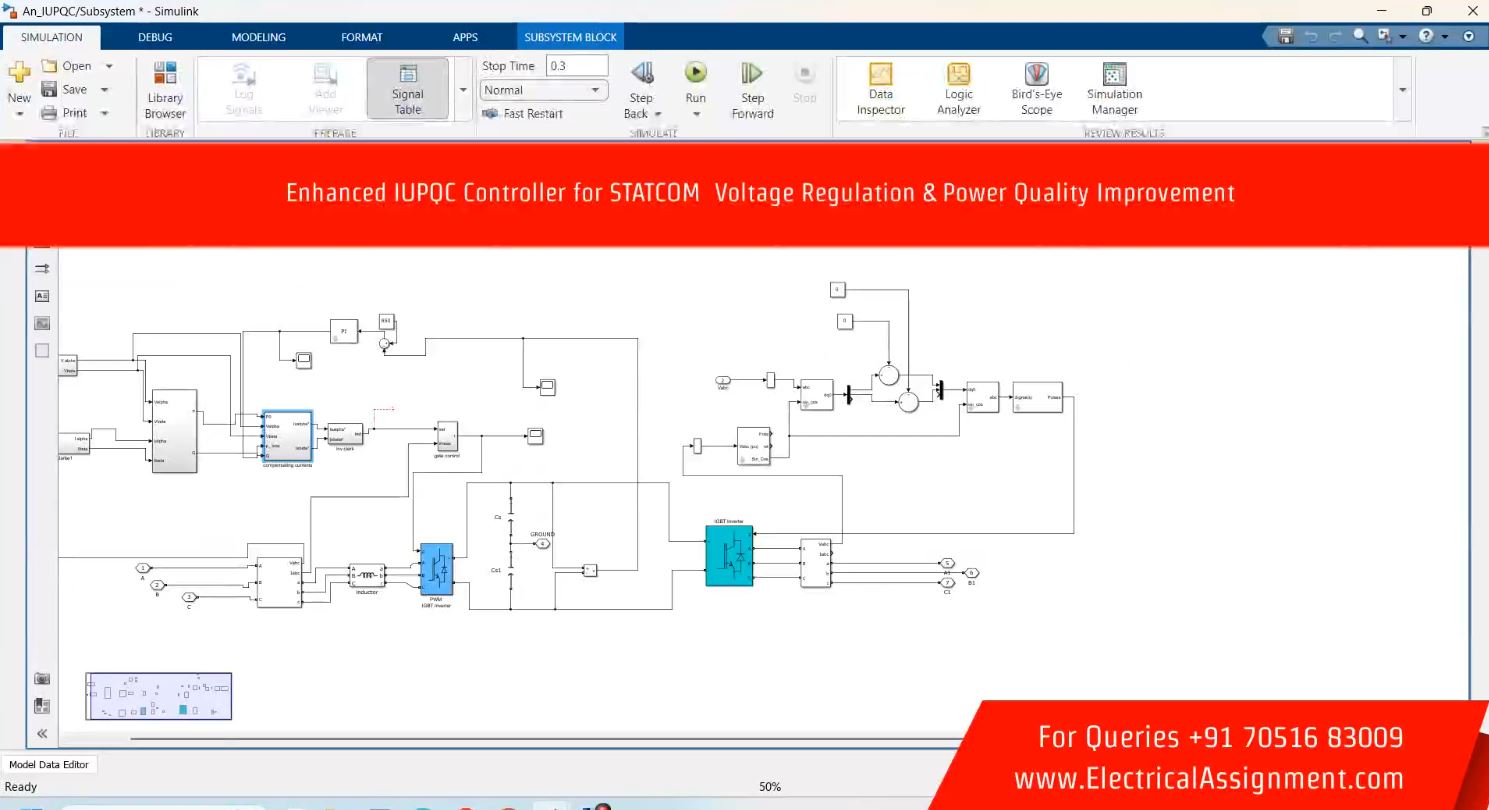Switch to the MODELING tab
The image size is (1489, 810).
(x=258, y=37)
